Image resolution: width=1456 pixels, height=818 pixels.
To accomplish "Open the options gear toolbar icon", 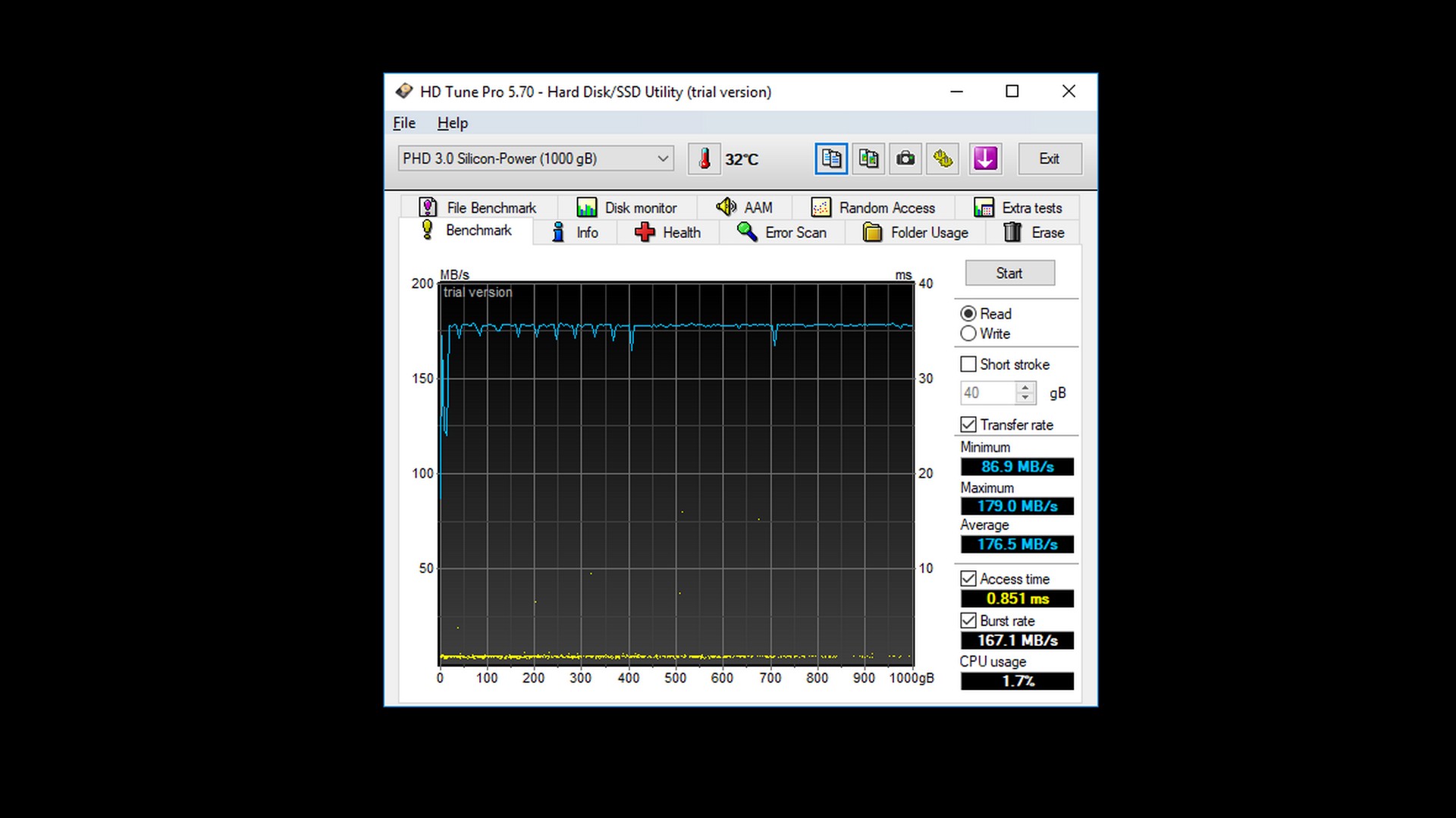I will (x=943, y=158).
